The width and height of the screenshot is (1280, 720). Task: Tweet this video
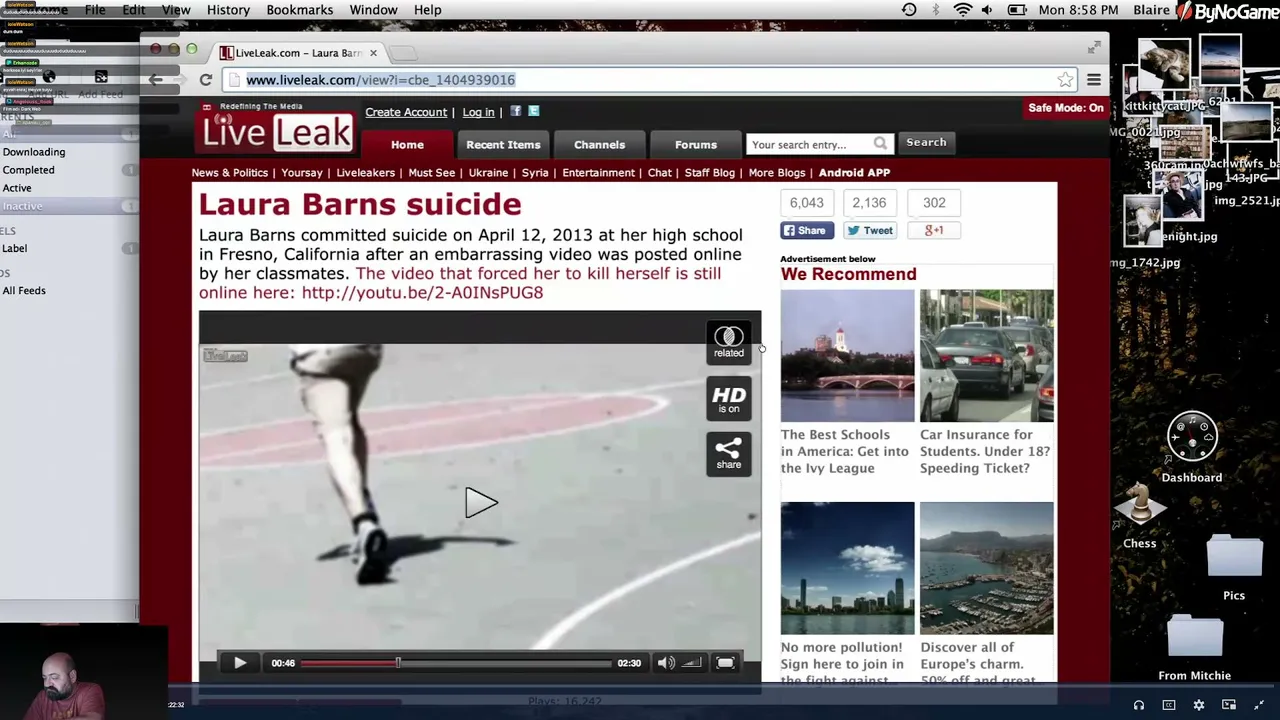tap(871, 231)
